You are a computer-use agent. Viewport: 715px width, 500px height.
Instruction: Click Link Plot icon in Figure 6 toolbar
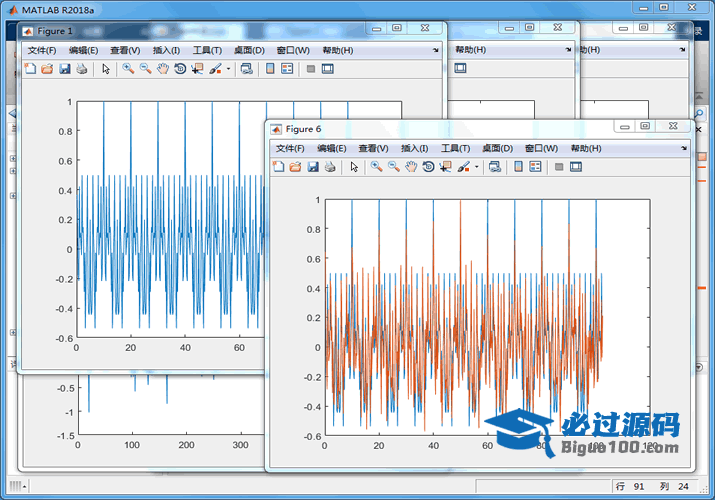[x=494, y=167]
